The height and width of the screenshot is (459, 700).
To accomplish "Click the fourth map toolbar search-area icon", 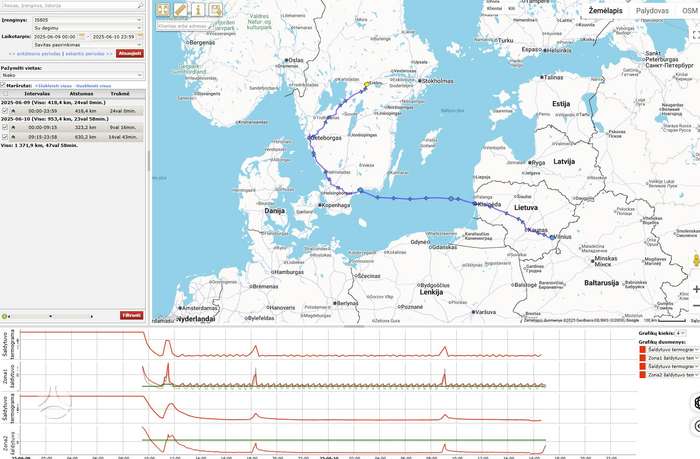I will [x=216, y=10].
